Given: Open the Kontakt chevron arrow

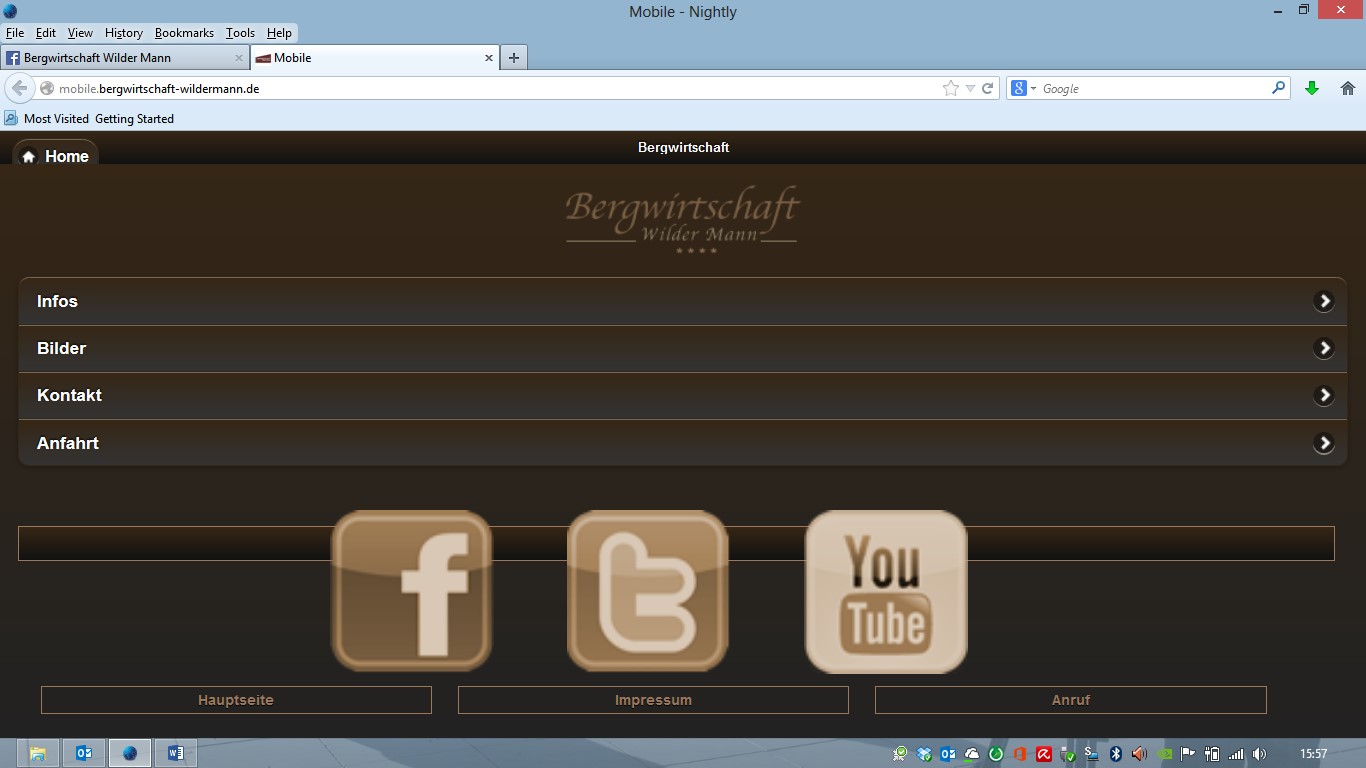Looking at the screenshot, I should (1323, 395).
